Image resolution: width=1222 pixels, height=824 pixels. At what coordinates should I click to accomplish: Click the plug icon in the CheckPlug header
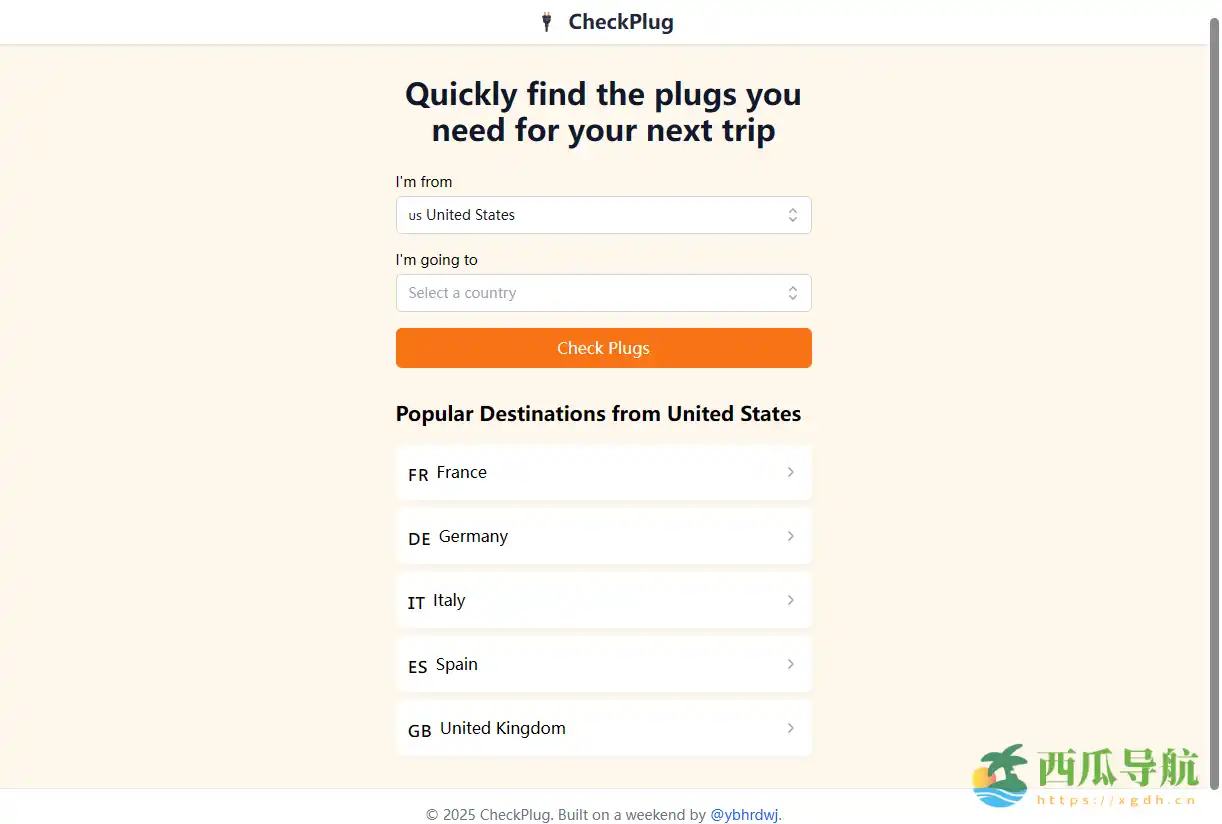(547, 21)
